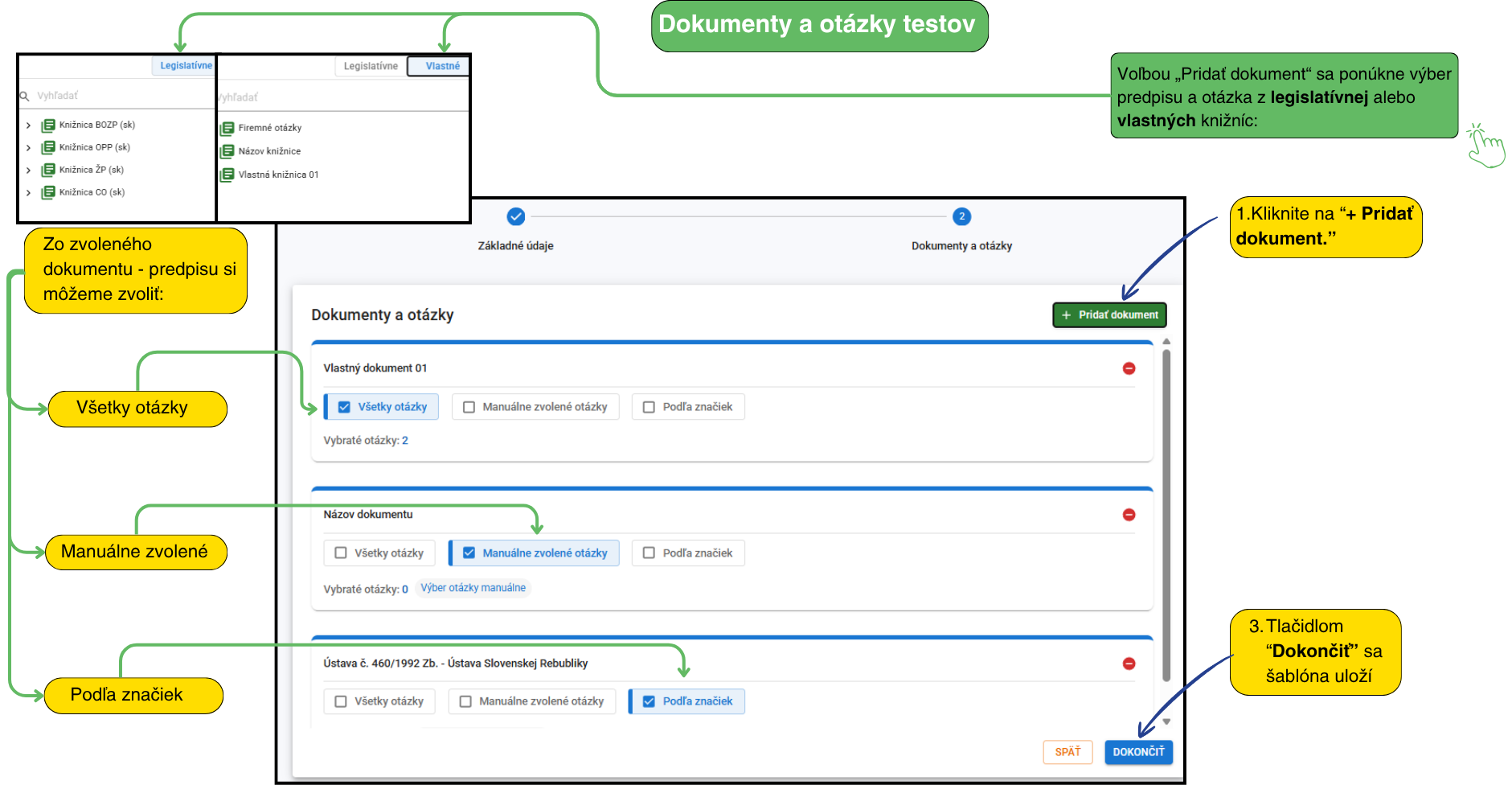The height and width of the screenshot is (785, 1512).
Task: Click the Vlastná knižnica 01 icon
Action: pos(227,175)
